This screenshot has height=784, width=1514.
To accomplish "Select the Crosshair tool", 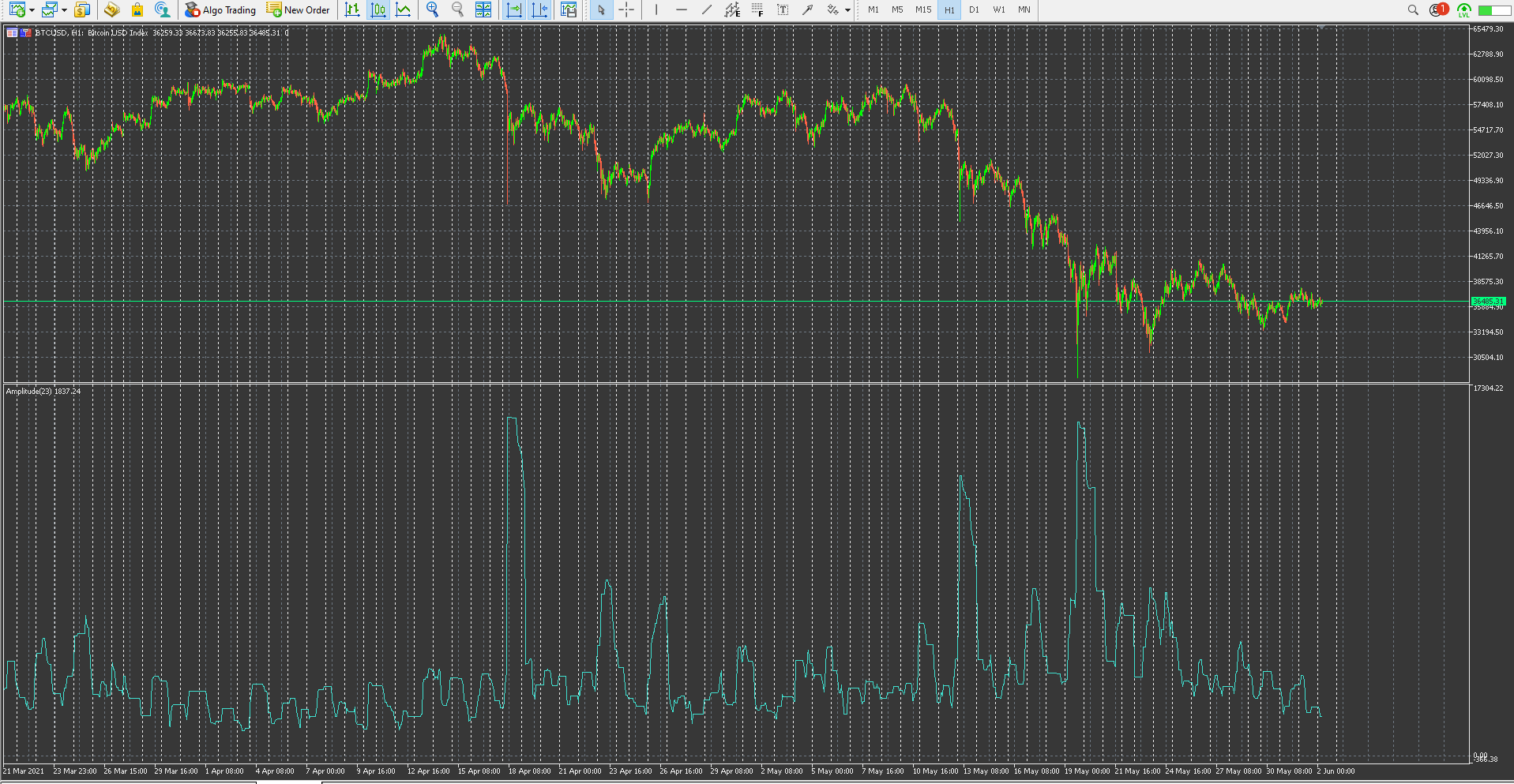I will point(627,9).
